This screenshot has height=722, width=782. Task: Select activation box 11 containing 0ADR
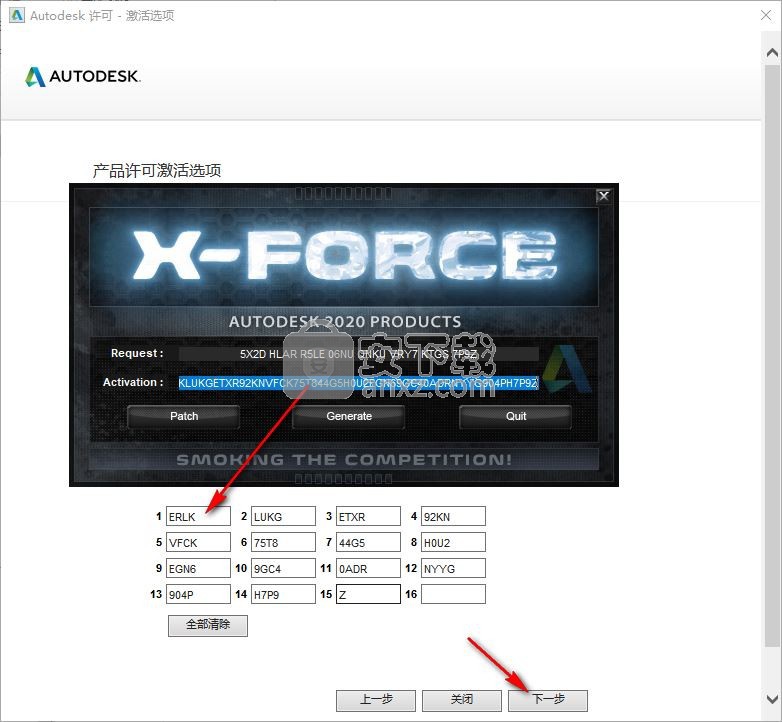(x=368, y=568)
